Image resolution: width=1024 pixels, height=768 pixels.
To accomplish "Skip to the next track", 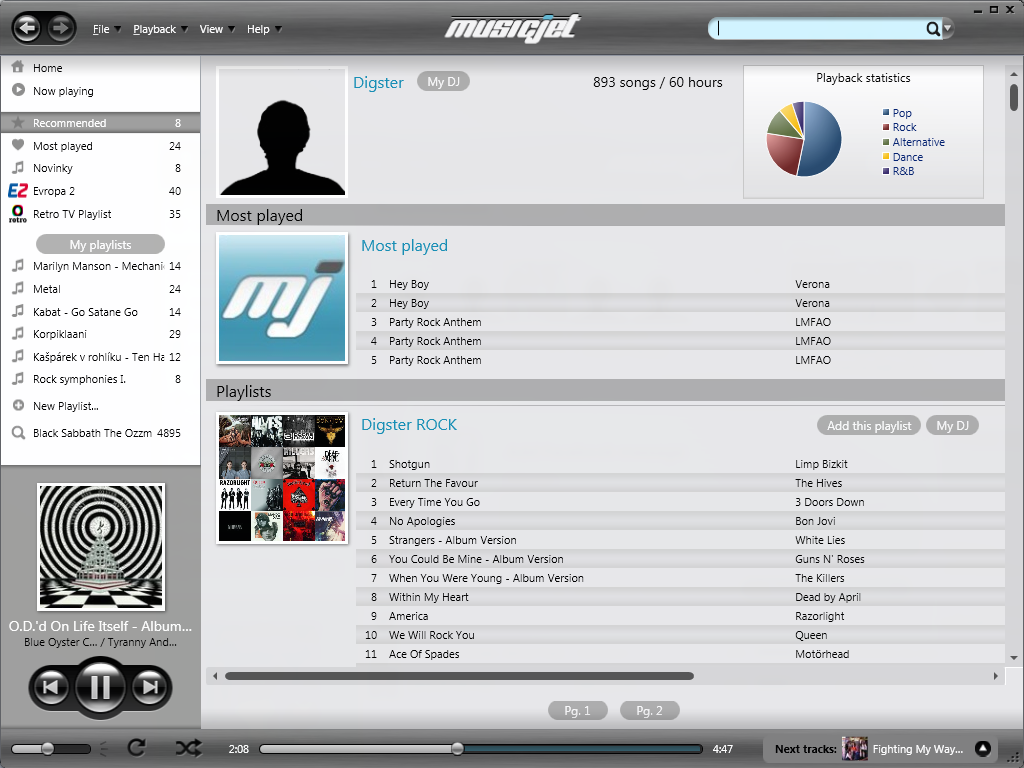I will click(x=150, y=687).
